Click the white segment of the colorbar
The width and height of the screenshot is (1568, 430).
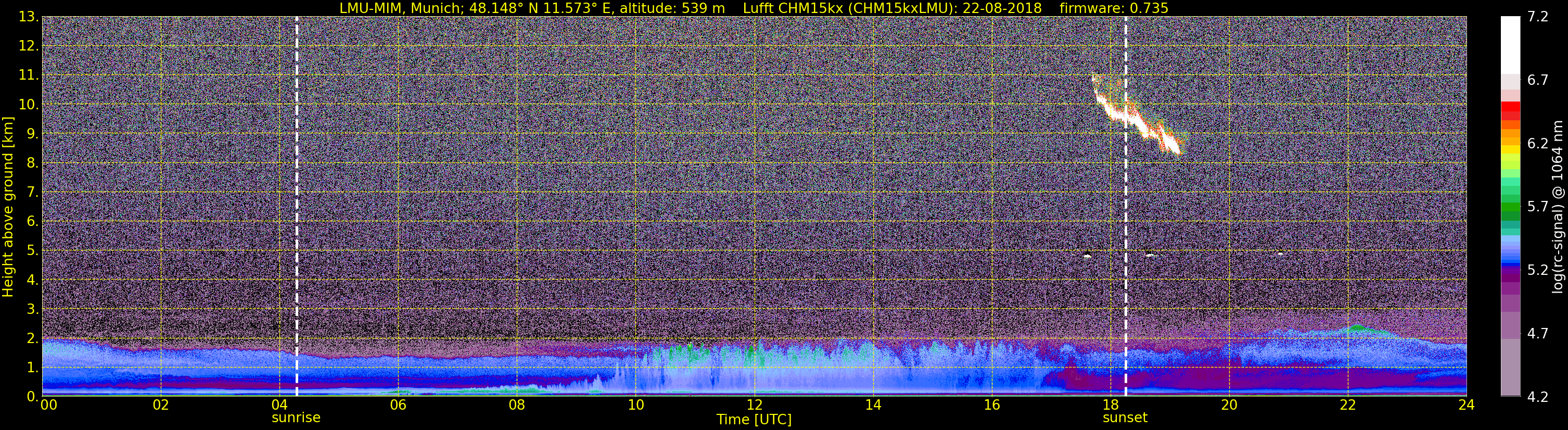pos(1510,45)
